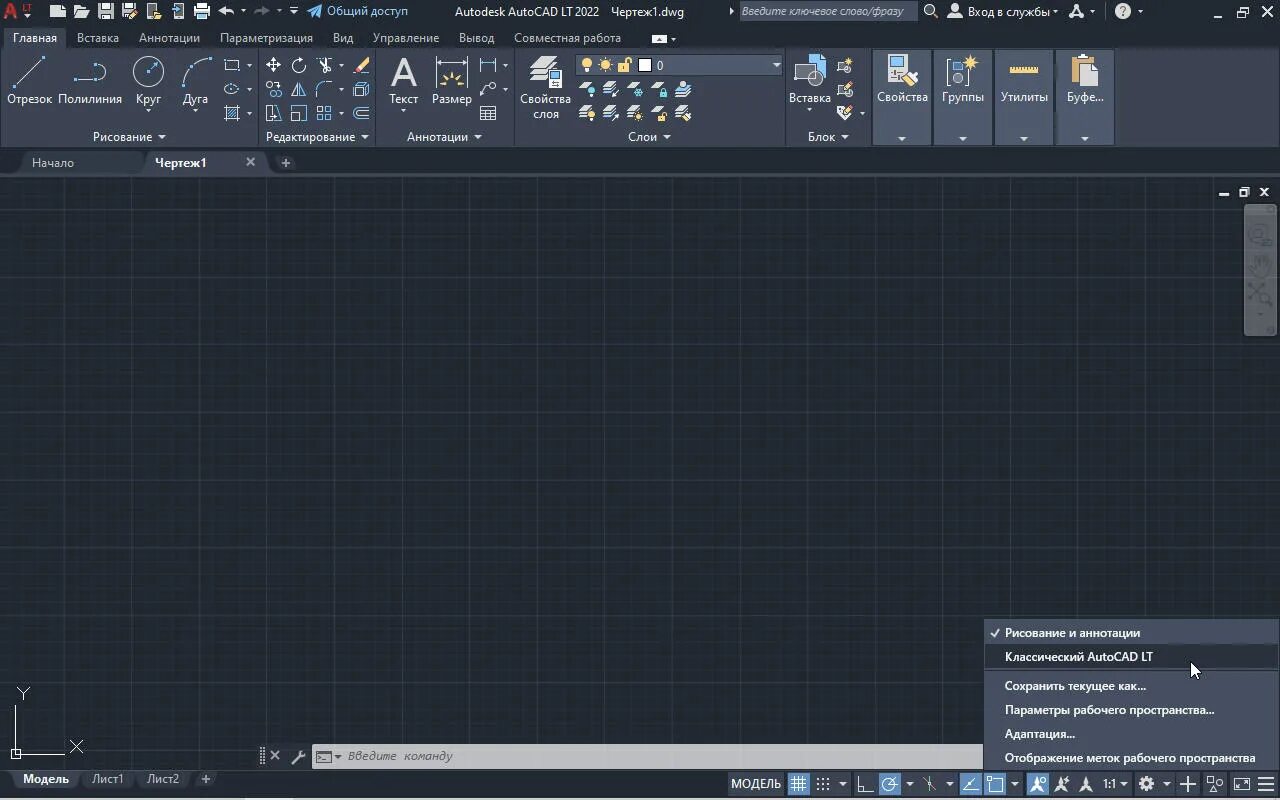Click the Rectangle tool icon

coord(232,65)
